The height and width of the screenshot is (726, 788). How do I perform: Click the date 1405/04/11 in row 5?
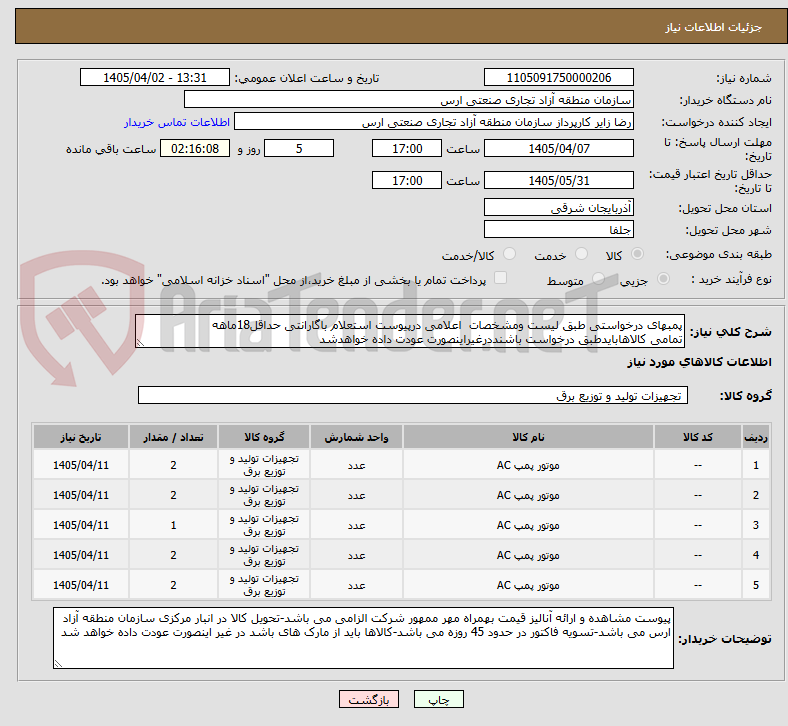(81, 585)
